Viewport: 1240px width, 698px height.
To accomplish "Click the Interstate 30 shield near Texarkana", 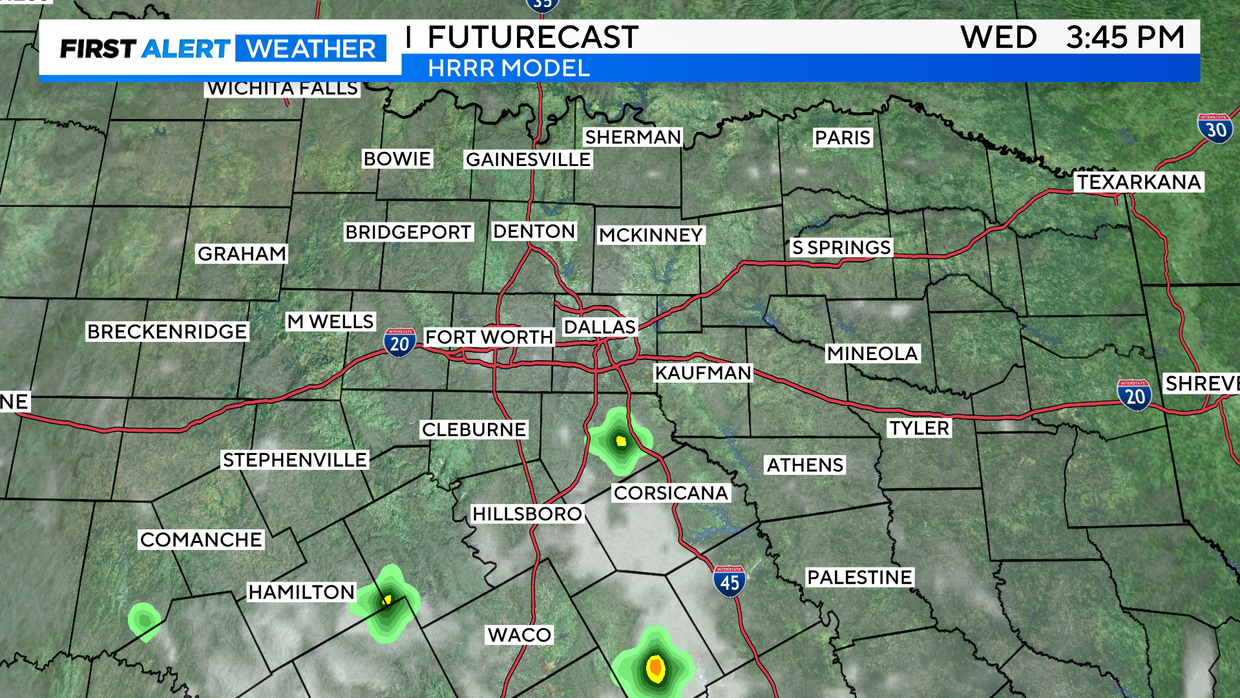I will pos(1215,128).
